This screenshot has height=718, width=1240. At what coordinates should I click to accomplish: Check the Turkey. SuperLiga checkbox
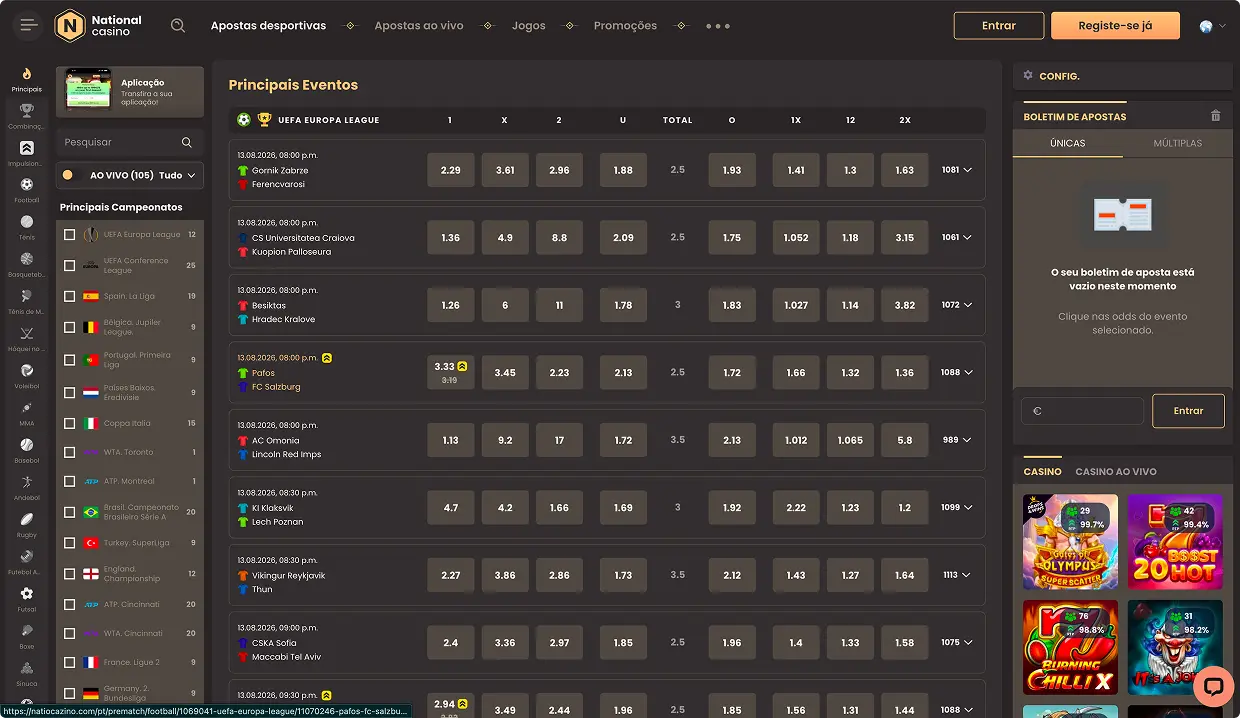pyautogui.click(x=69, y=543)
